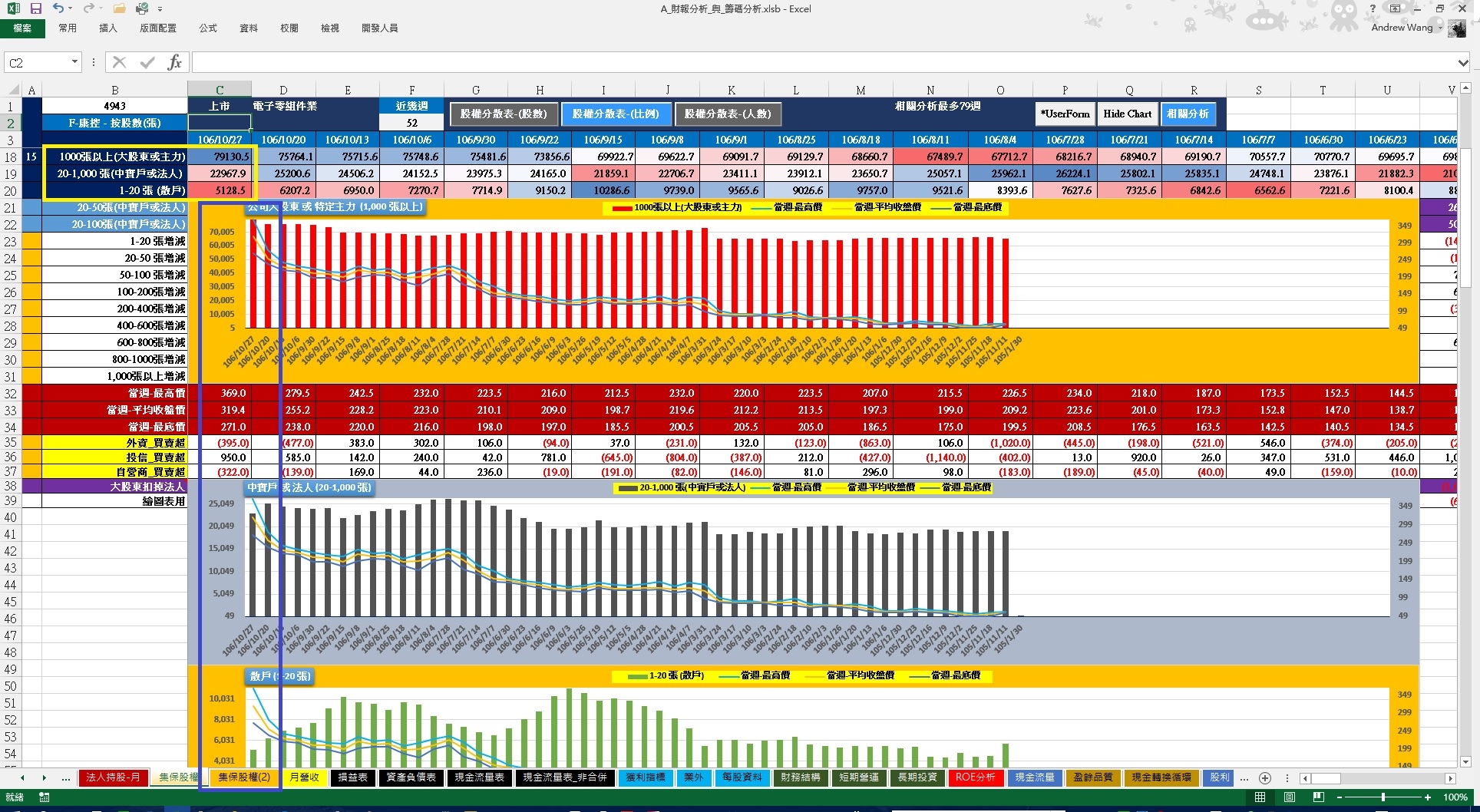Click Andrew Wang profile picture
Screen dimensions: 1480x812
tap(1457, 28)
